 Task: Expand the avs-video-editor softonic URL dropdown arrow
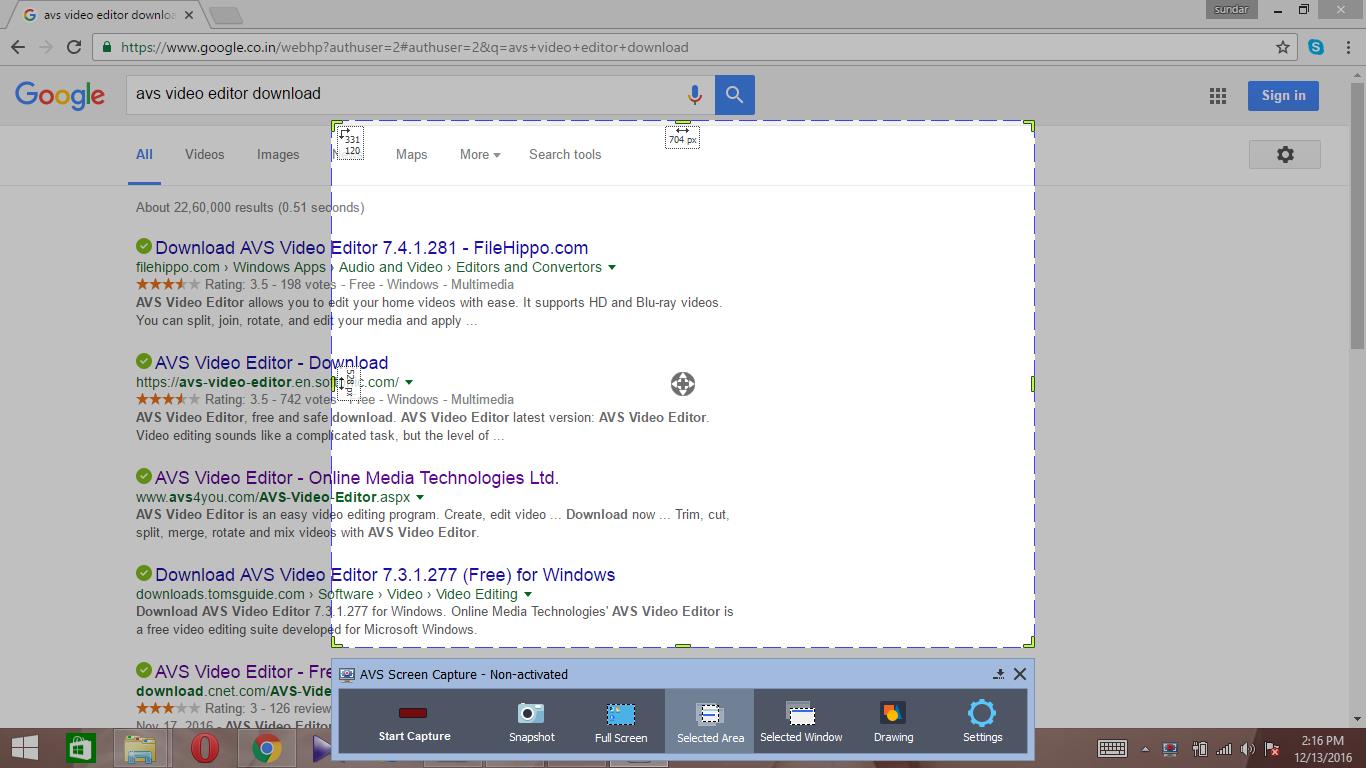pos(408,383)
